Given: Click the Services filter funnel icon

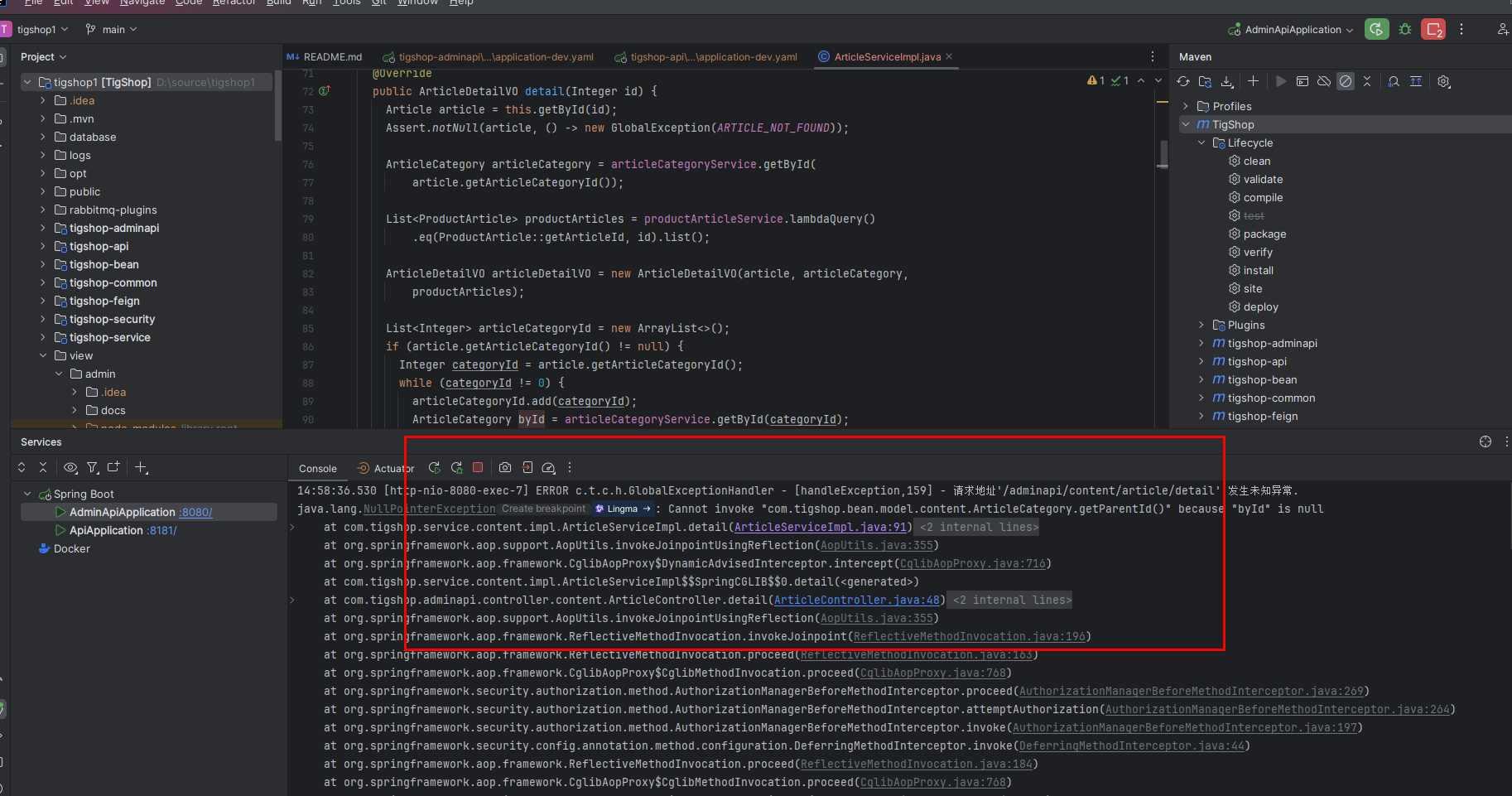Looking at the screenshot, I should [93, 467].
